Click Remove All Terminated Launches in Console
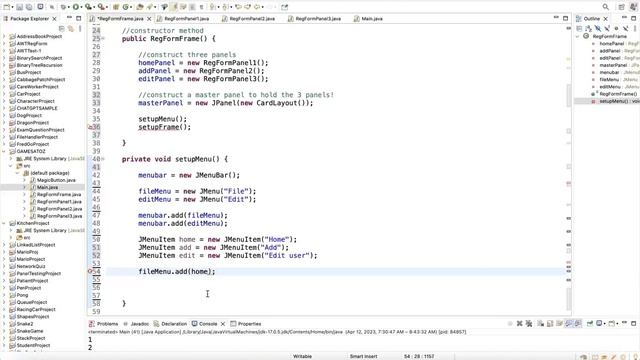Image resolution: width=640 pixels, height=360 pixels. (x=529, y=324)
